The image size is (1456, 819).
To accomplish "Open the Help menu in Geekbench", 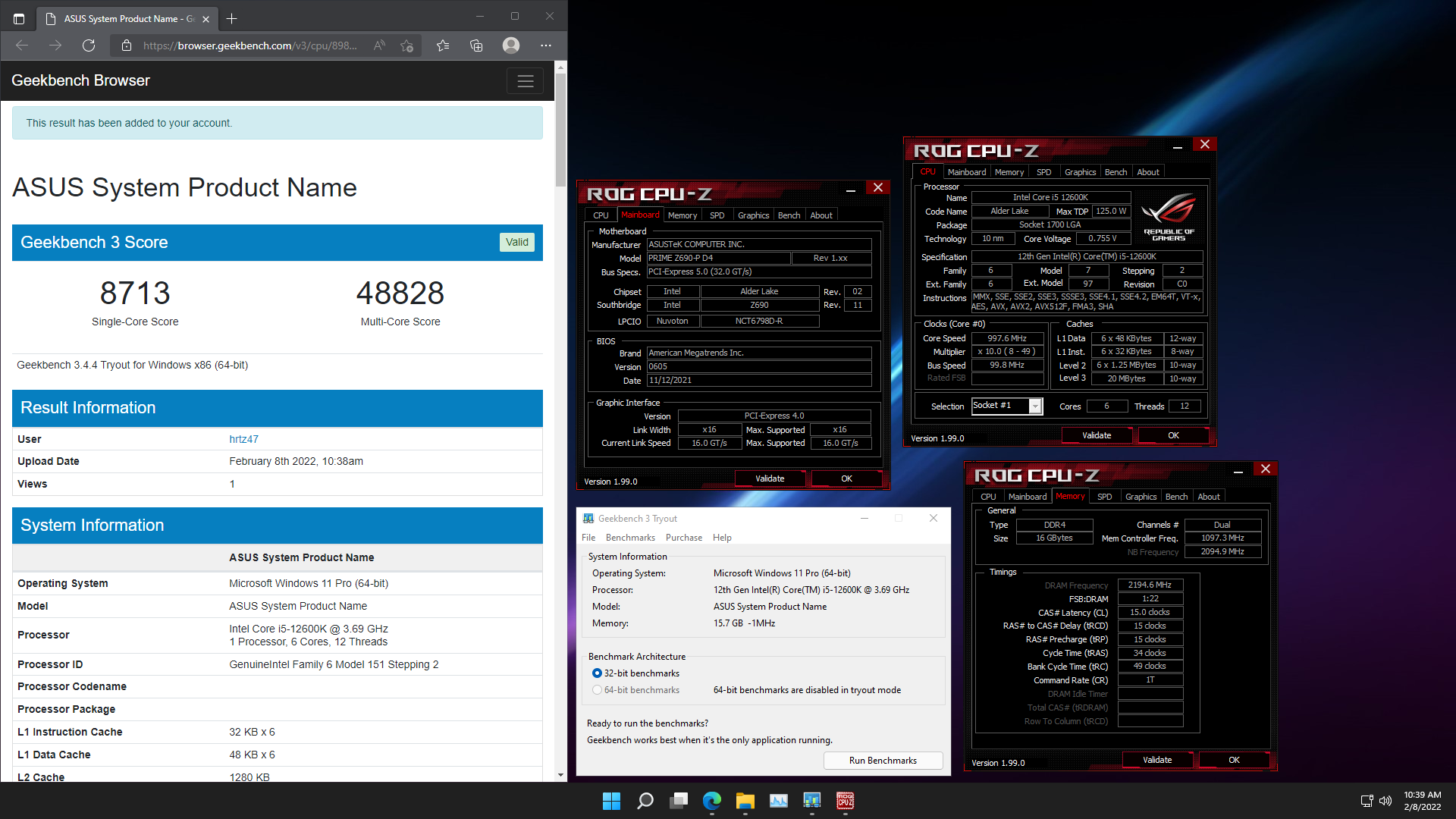I will click(722, 538).
